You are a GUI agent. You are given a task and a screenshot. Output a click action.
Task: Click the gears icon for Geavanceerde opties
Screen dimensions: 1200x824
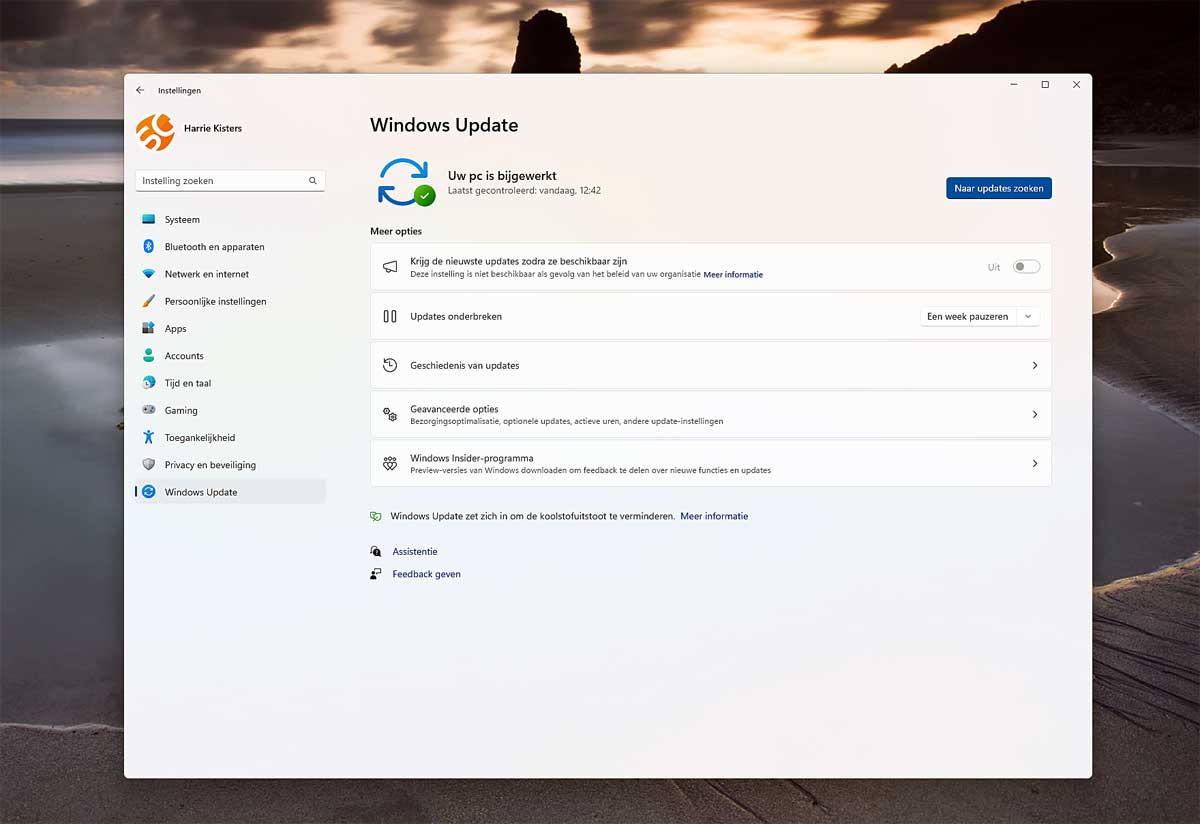390,414
